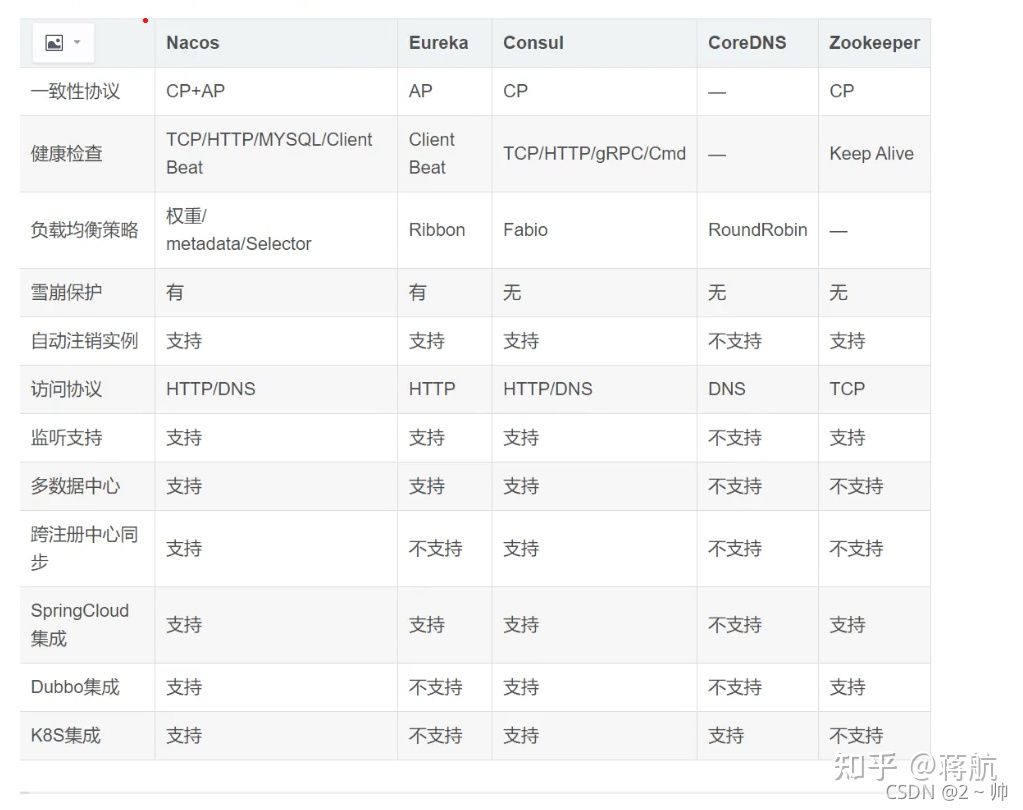
Task: Click the image icon in the table header
Action: click(x=54, y=43)
